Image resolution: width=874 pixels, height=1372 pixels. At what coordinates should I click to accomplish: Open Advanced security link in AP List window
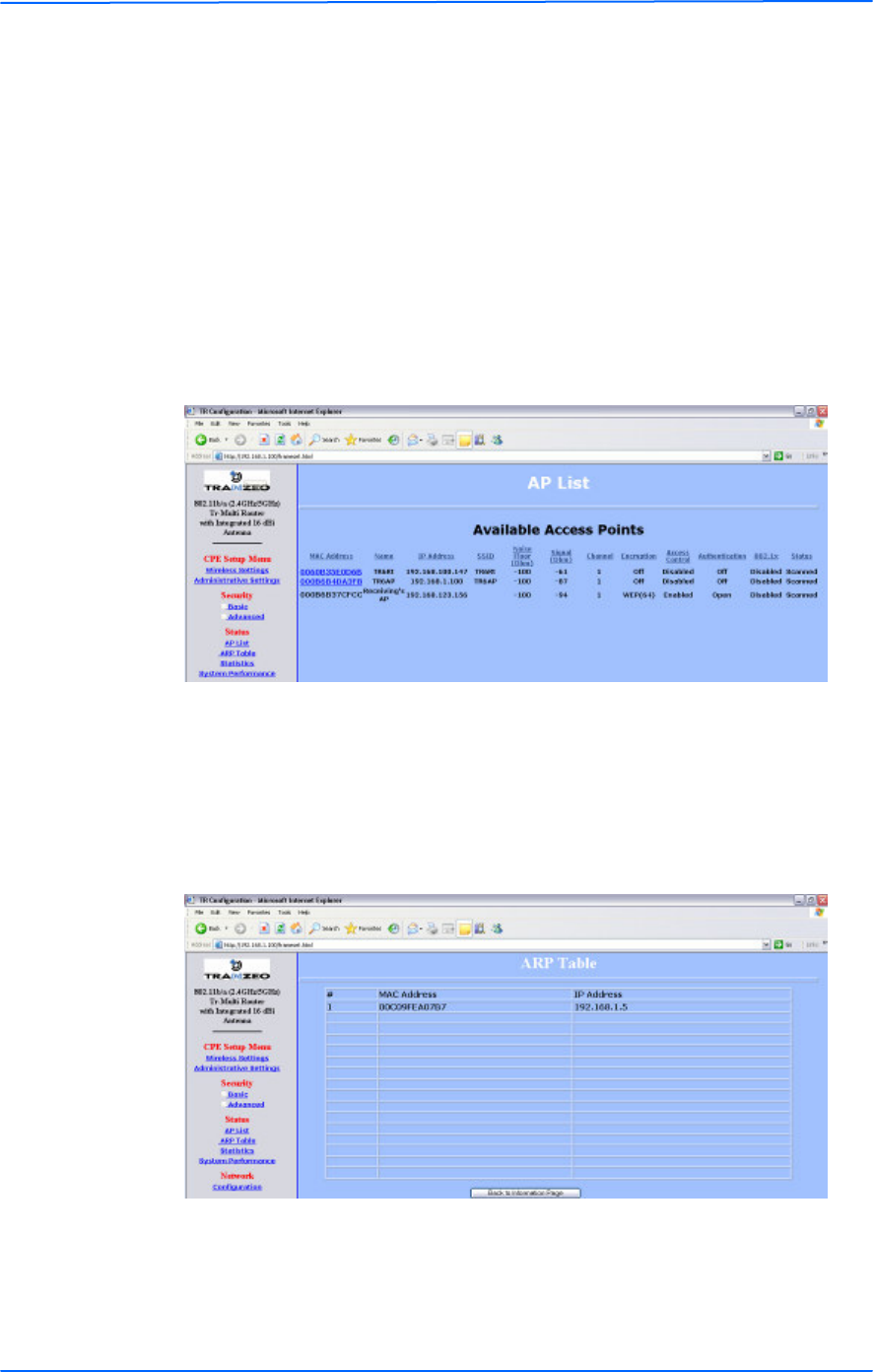pos(244,617)
